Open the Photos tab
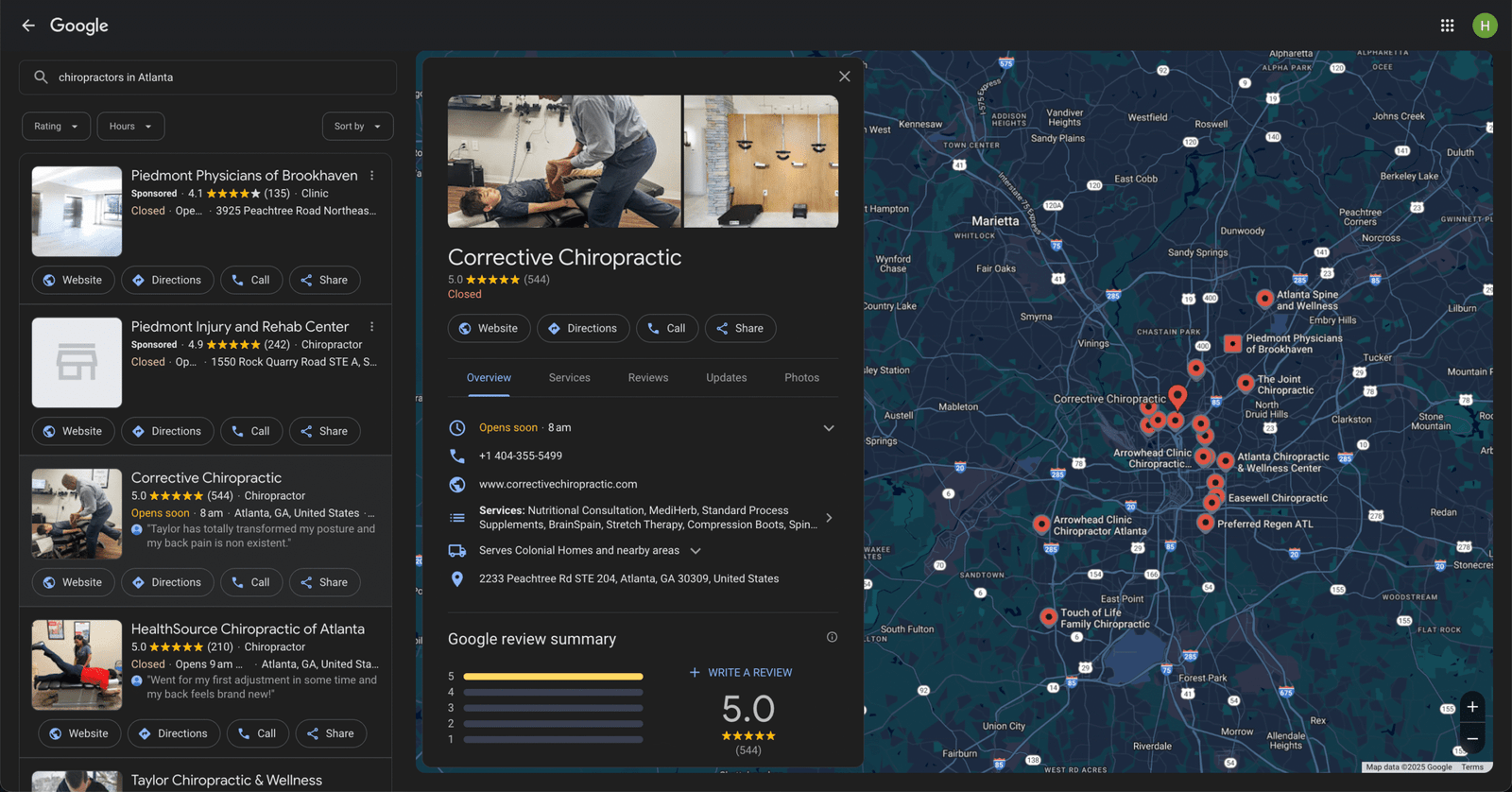Screen dimensions: 1512x792 tap(801, 378)
